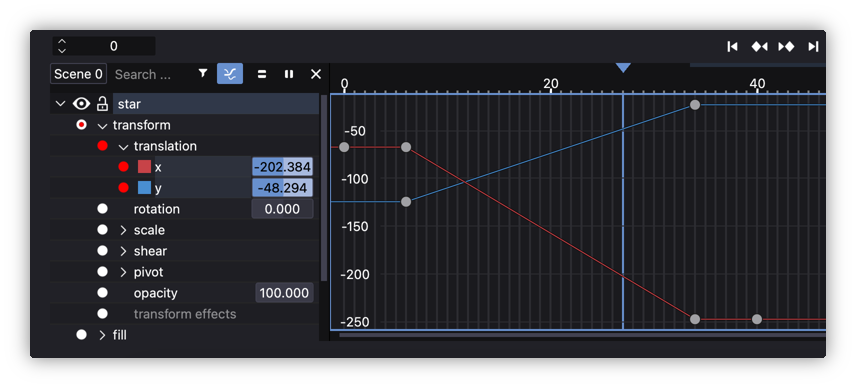Screen dimensions: 856x388
Task: Click the current frame number field
Action: 114,46
